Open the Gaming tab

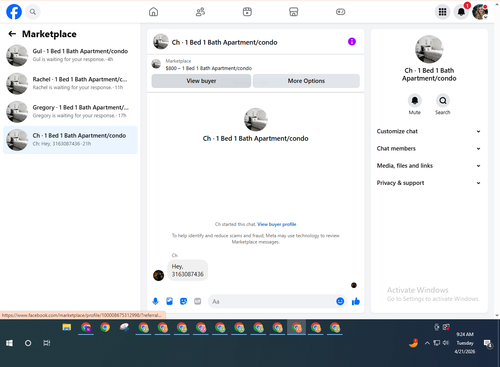(340, 12)
